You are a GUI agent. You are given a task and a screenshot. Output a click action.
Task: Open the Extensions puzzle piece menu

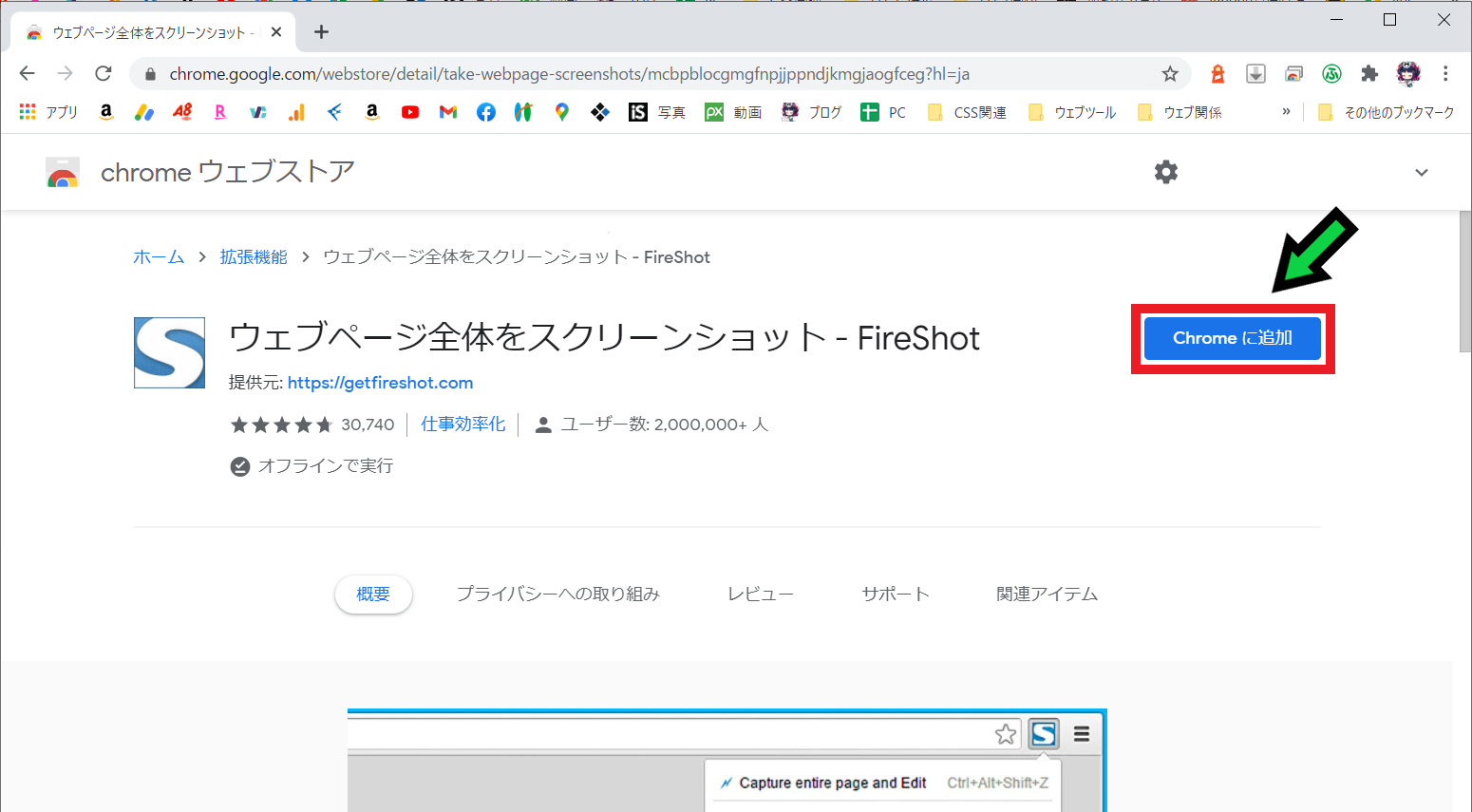(x=1369, y=74)
